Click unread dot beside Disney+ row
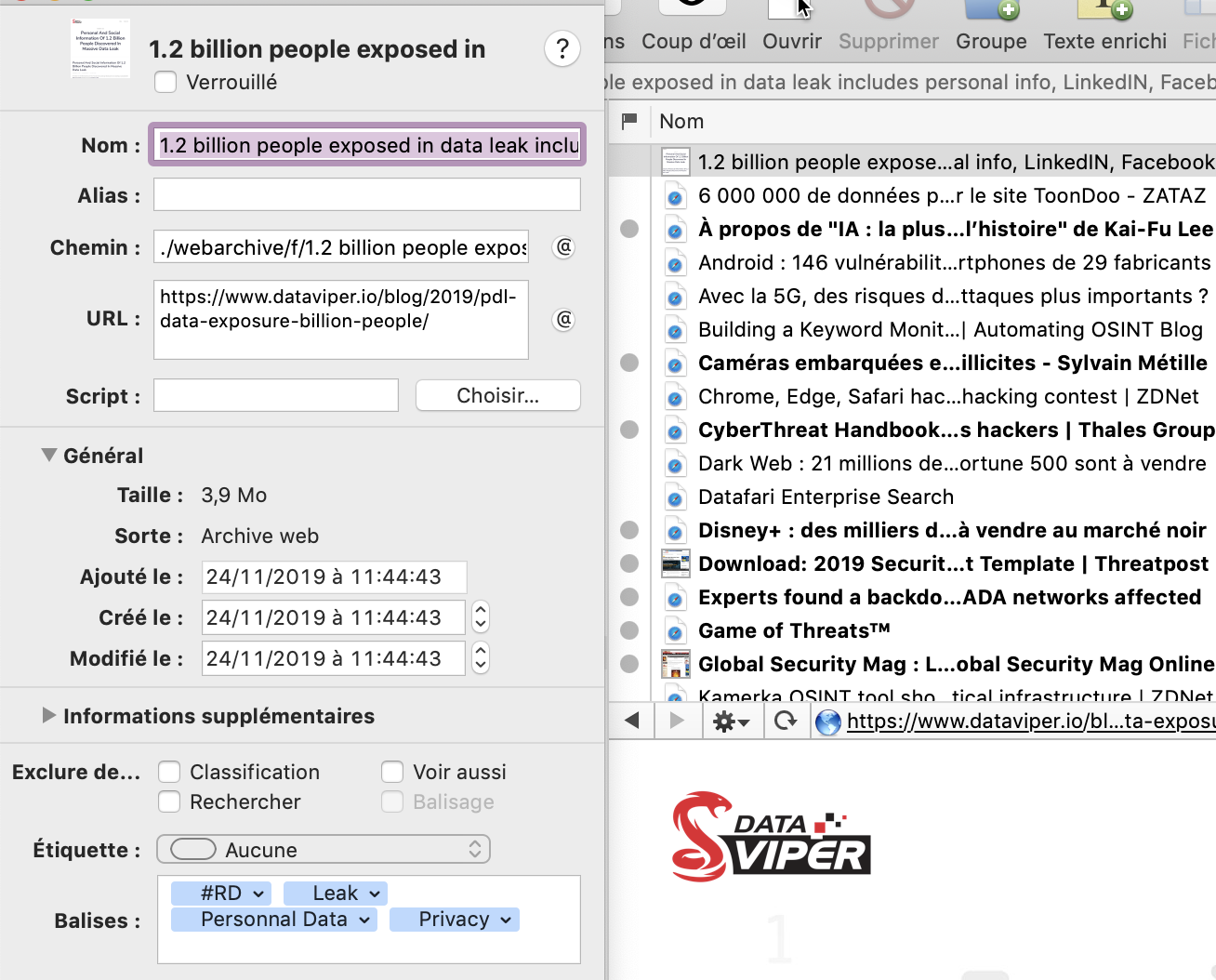 point(629,530)
